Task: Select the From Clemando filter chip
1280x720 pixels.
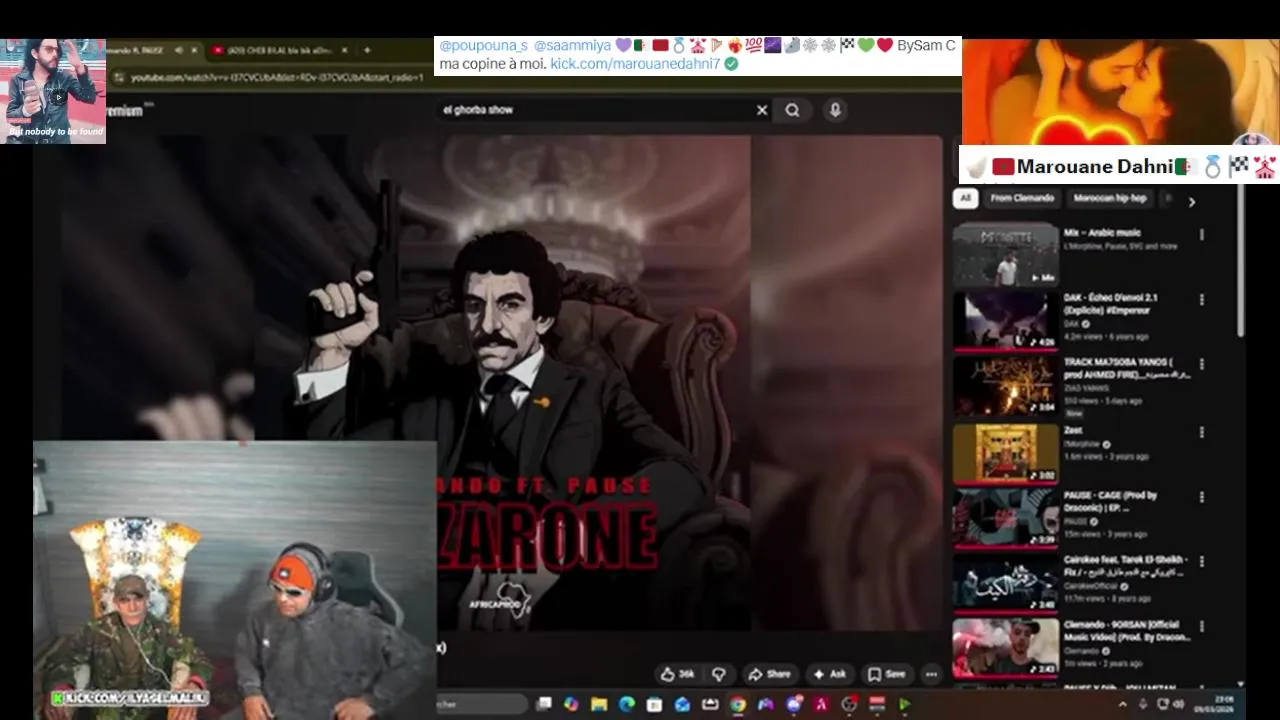Action: [1022, 198]
